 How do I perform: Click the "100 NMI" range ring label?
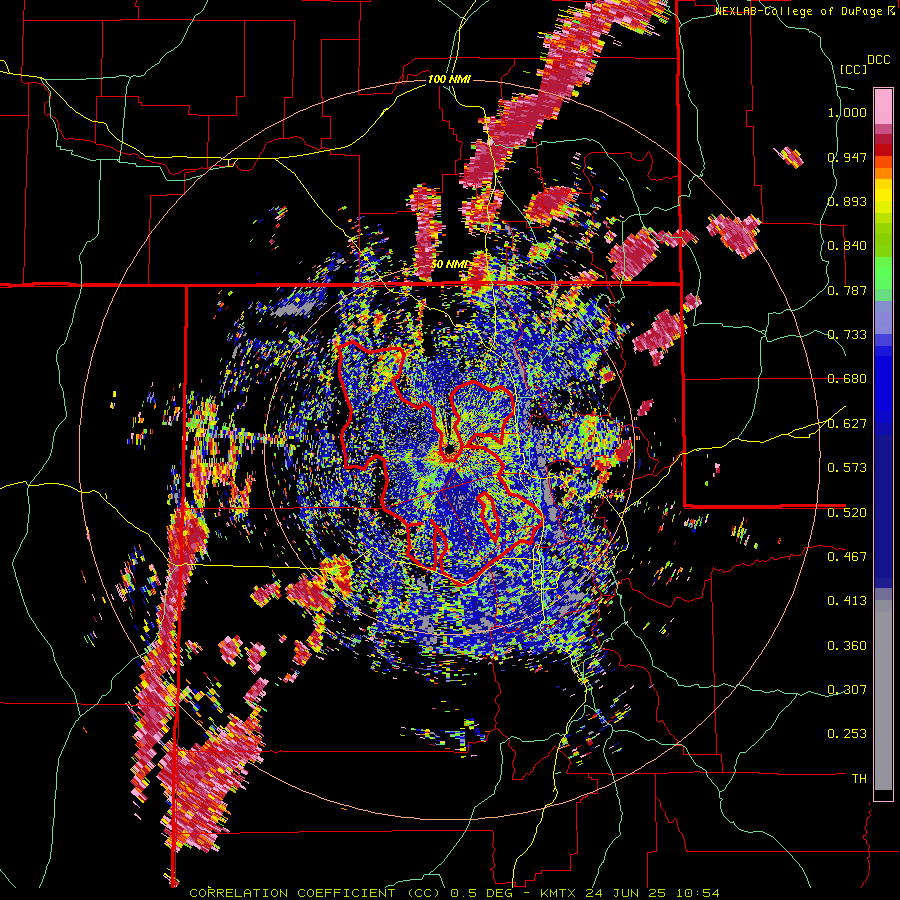(449, 79)
